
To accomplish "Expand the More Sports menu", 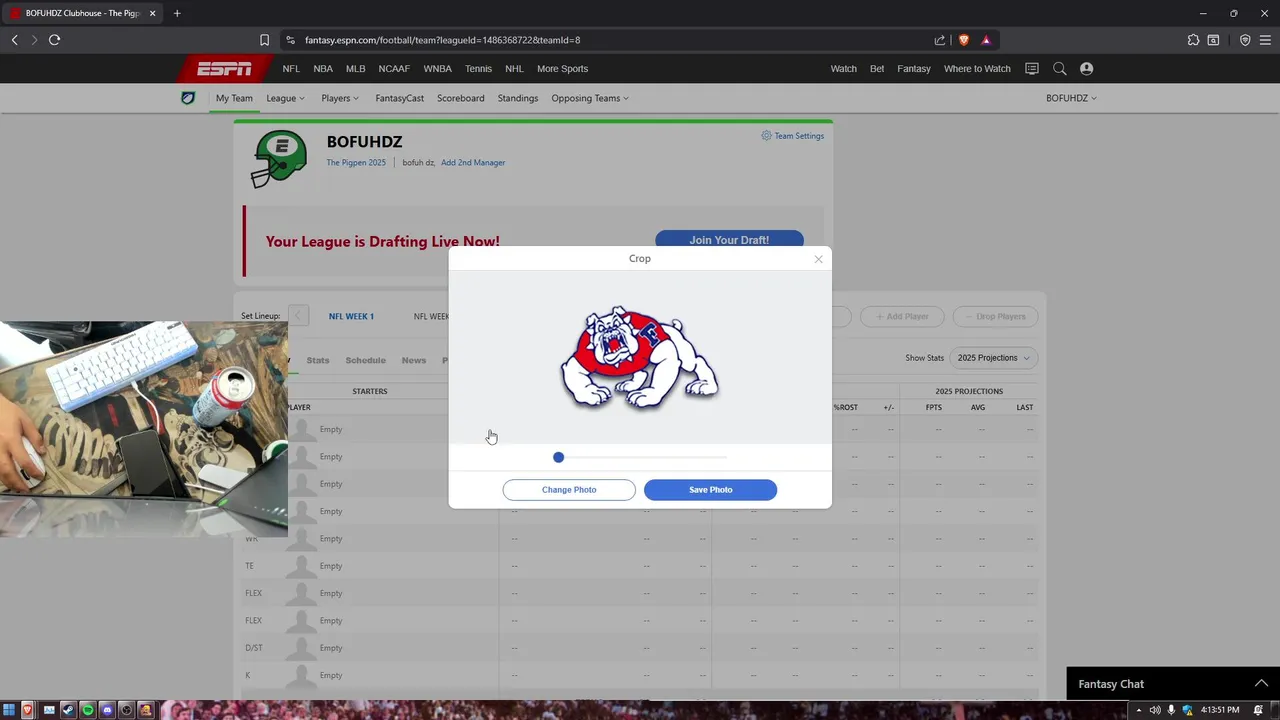I will point(562,69).
